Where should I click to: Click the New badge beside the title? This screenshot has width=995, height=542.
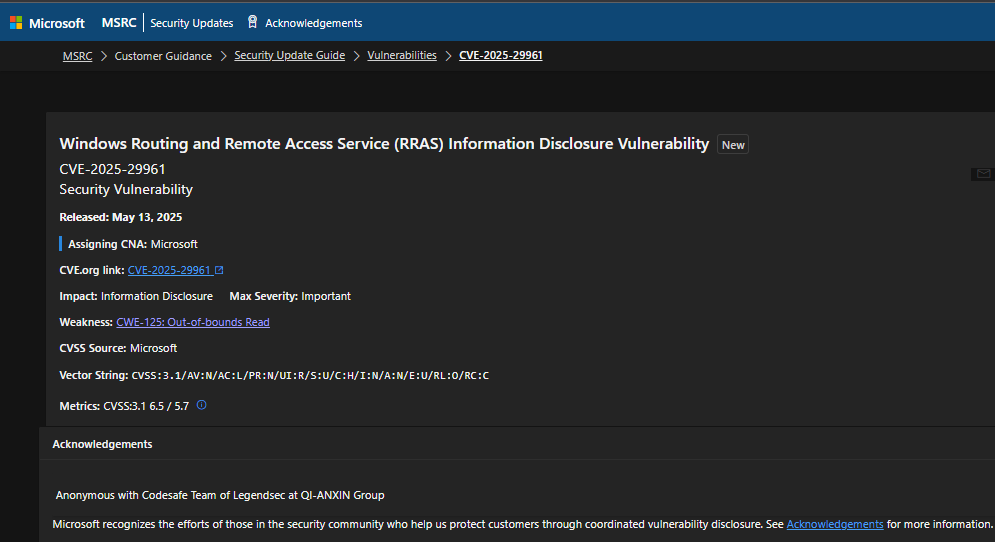733,145
